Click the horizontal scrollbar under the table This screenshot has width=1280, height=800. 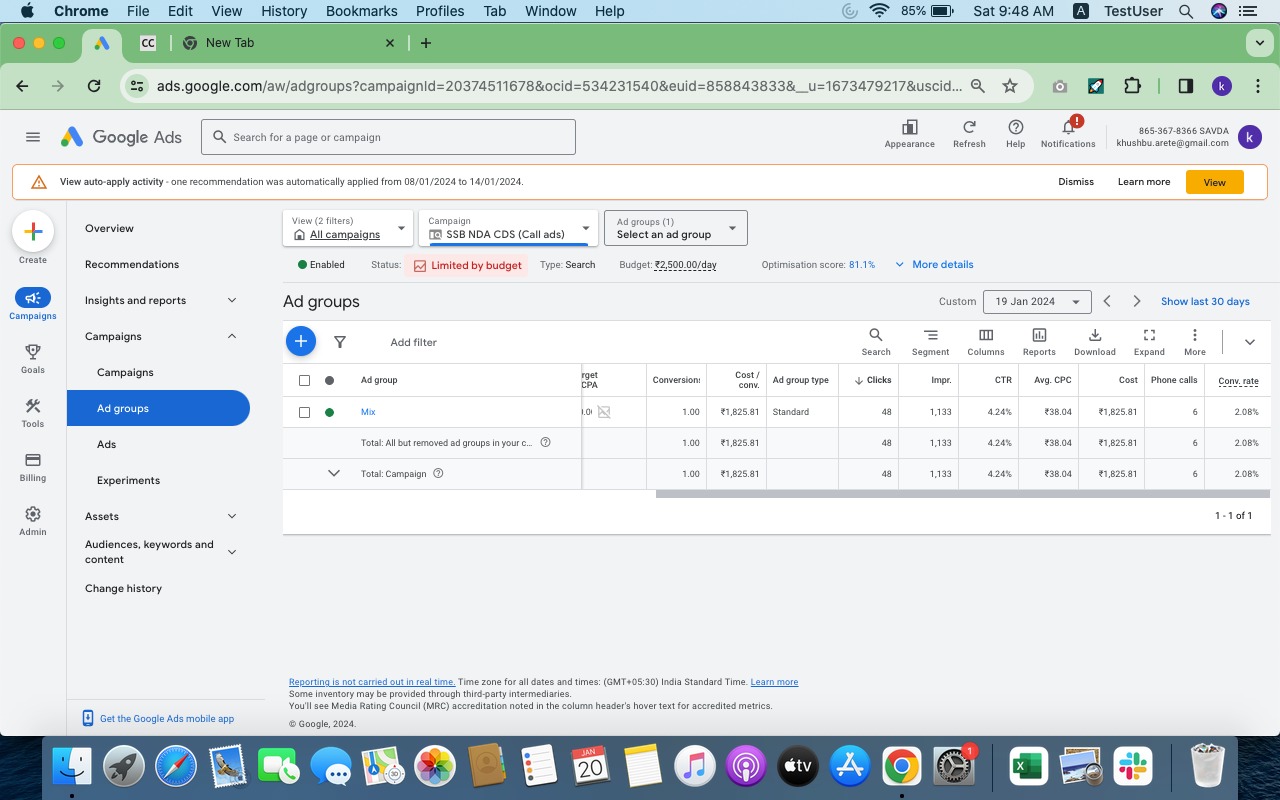click(x=960, y=493)
